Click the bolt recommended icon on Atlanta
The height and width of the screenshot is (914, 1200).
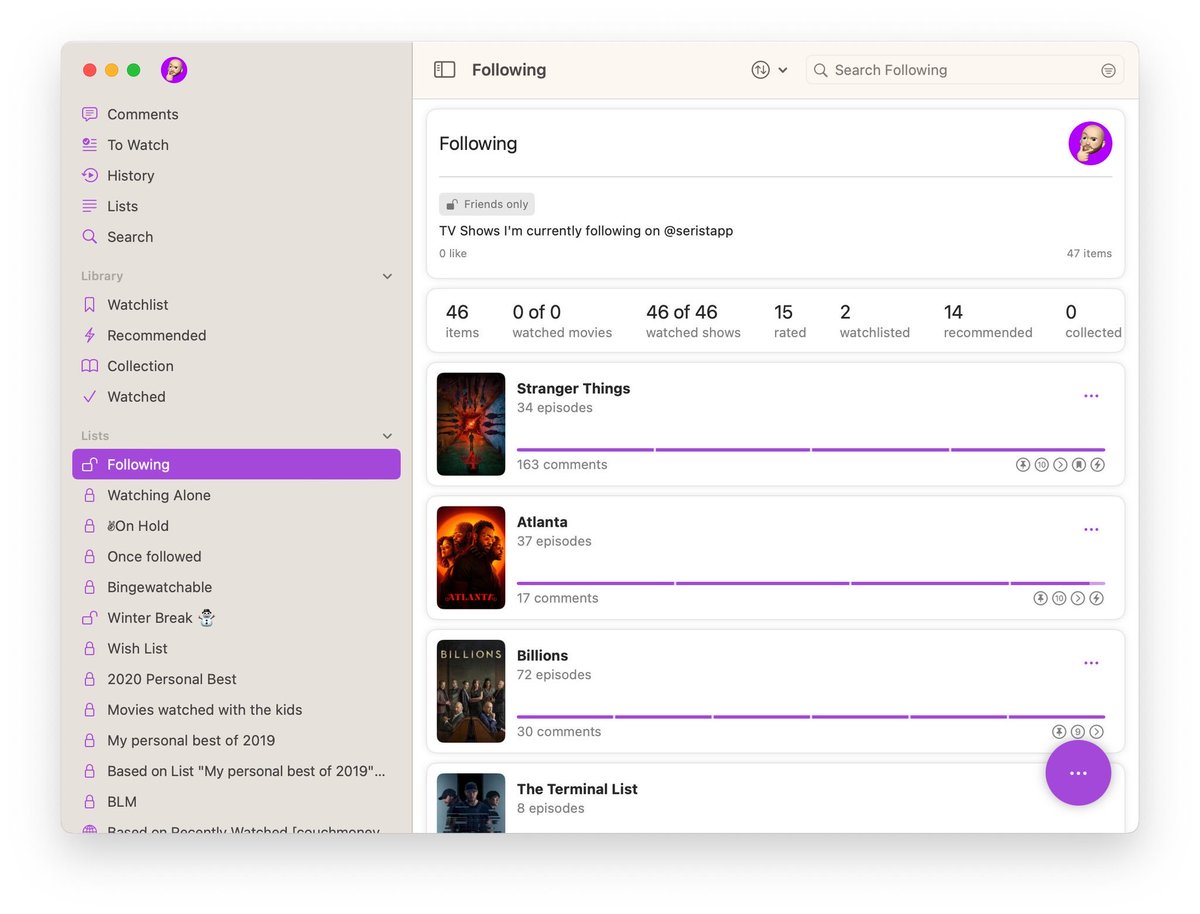(x=1096, y=598)
